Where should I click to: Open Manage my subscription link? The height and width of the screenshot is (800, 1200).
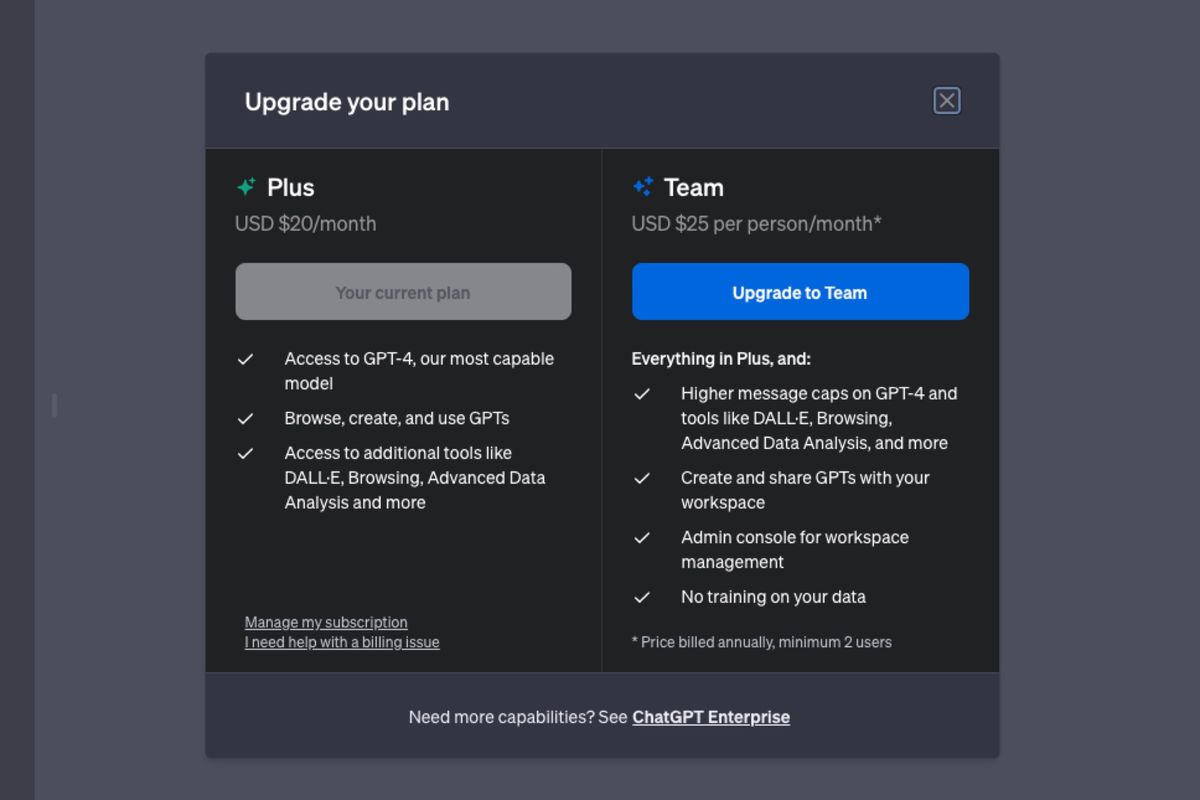[x=326, y=622]
